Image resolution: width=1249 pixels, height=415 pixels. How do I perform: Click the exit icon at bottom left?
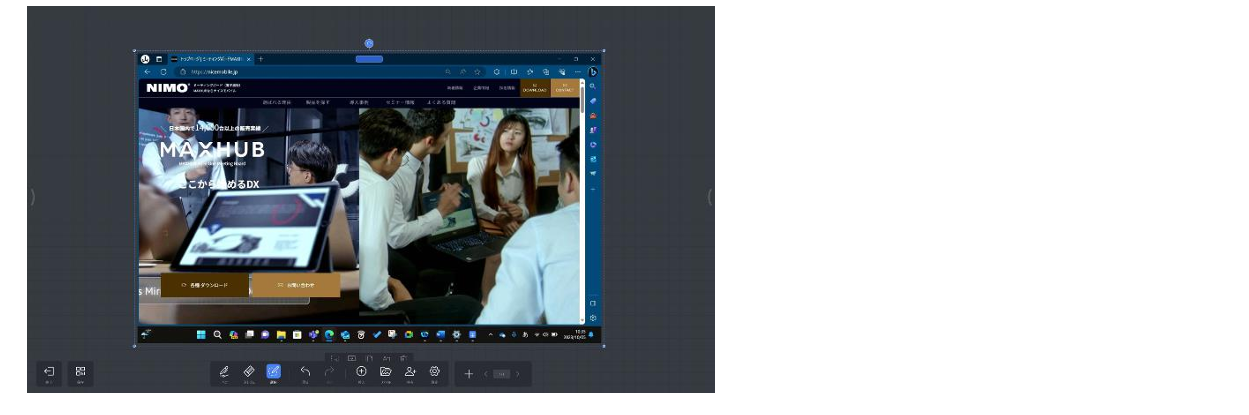coord(49,371)
